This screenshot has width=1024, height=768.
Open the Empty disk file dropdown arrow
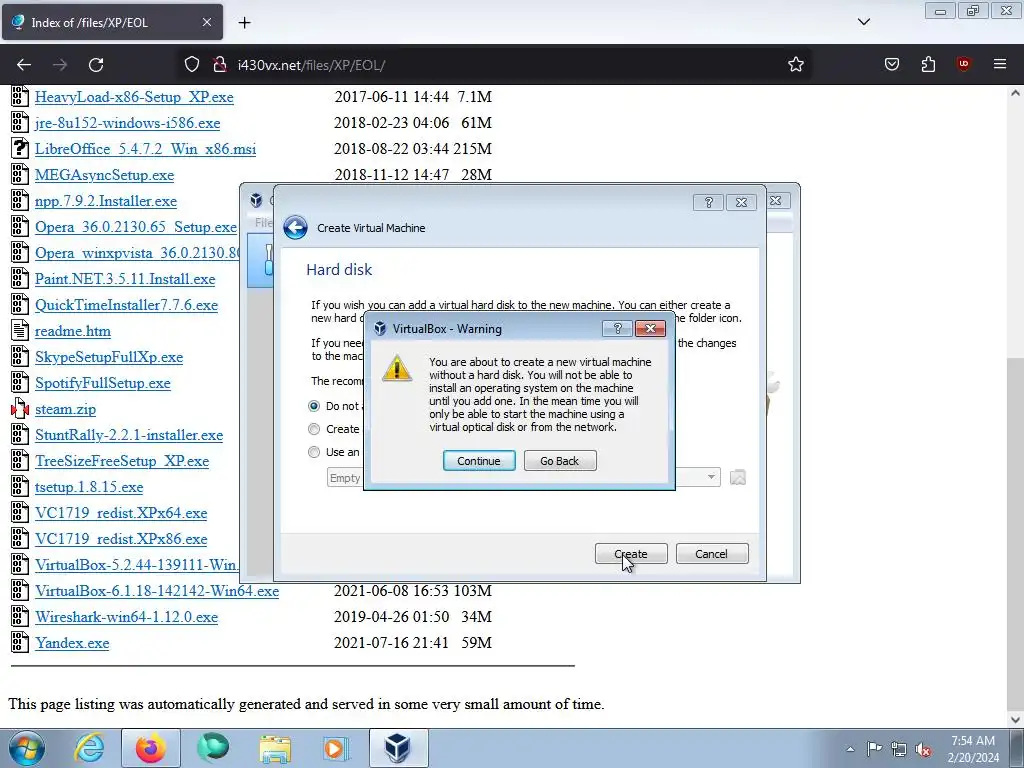pos(711,477)
